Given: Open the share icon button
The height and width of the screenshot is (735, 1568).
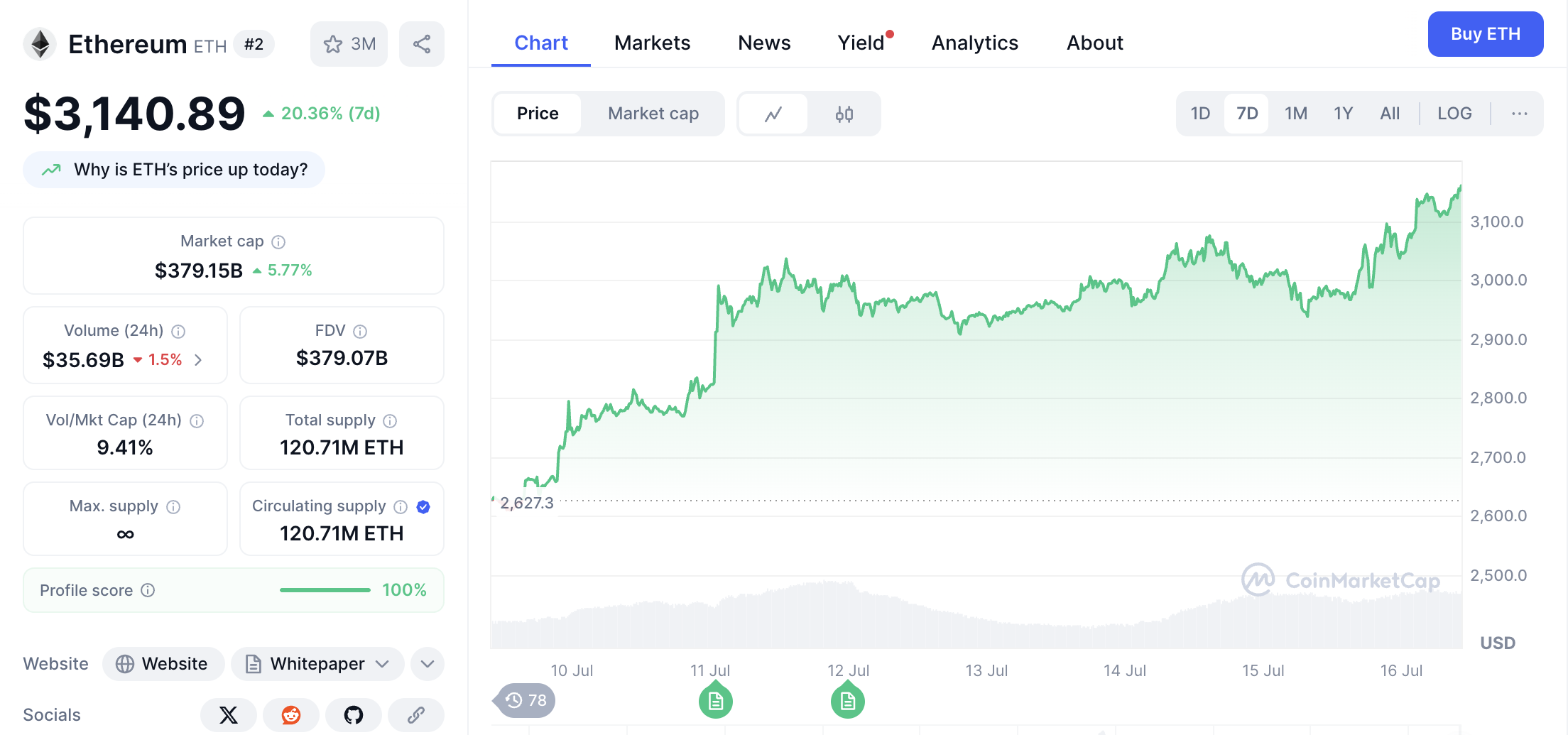Looking at the screenshot, I should [422, 44].
